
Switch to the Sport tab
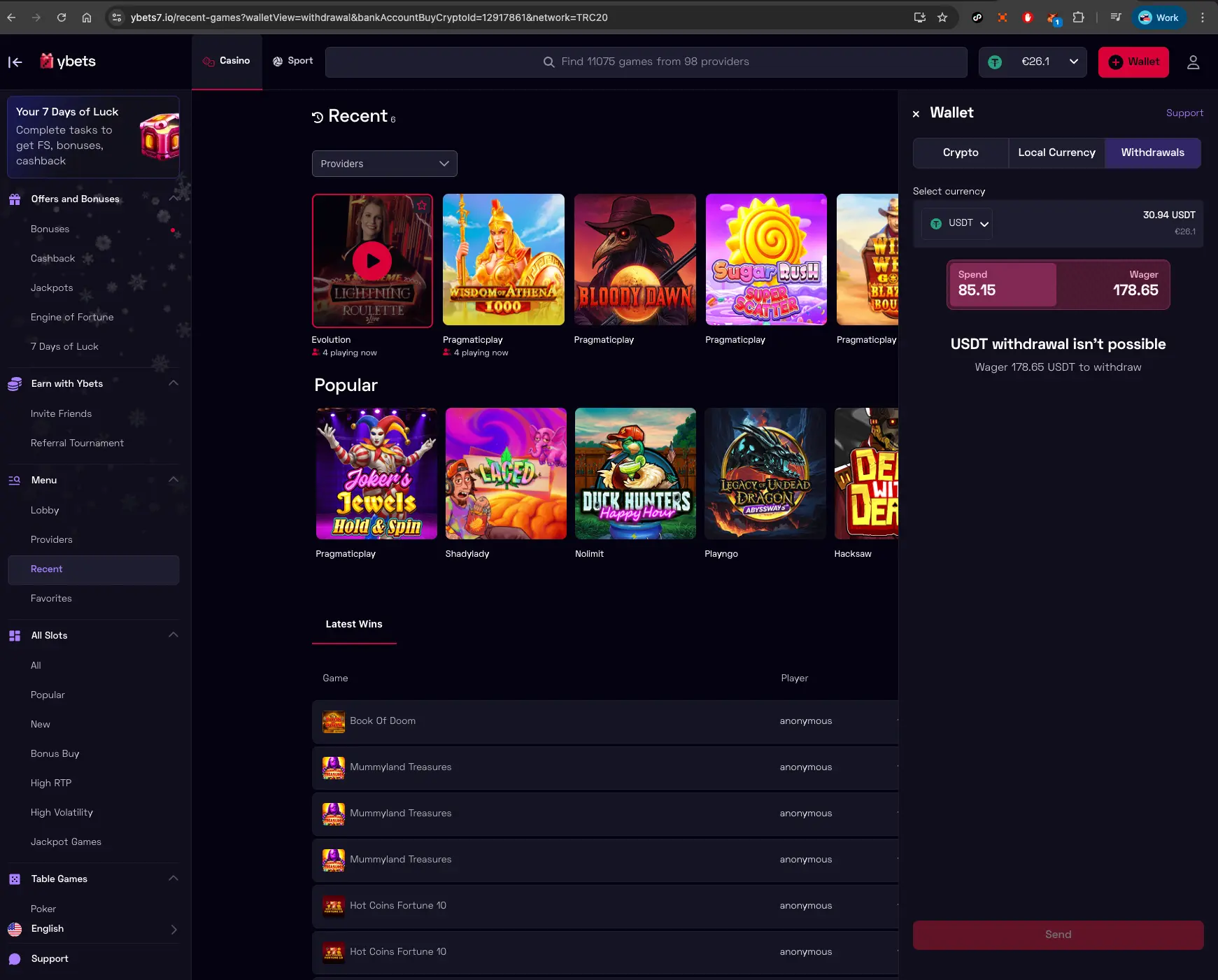(293, 62)
